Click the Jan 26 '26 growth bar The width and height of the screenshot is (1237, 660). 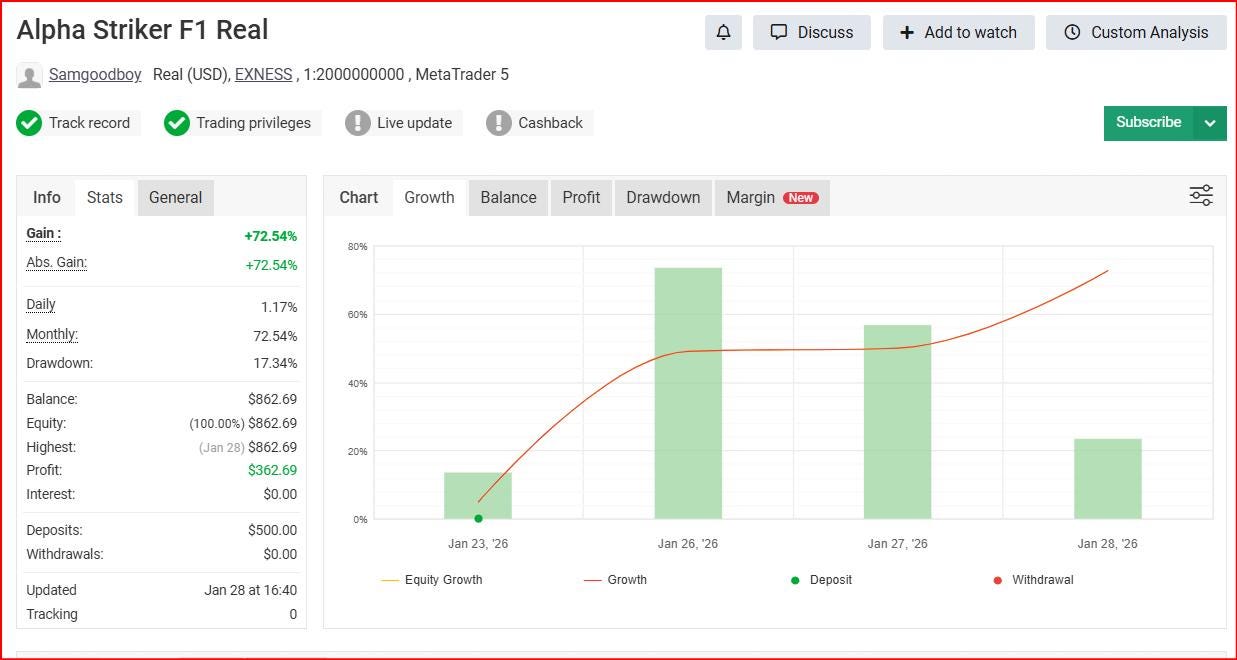(688, 393)
